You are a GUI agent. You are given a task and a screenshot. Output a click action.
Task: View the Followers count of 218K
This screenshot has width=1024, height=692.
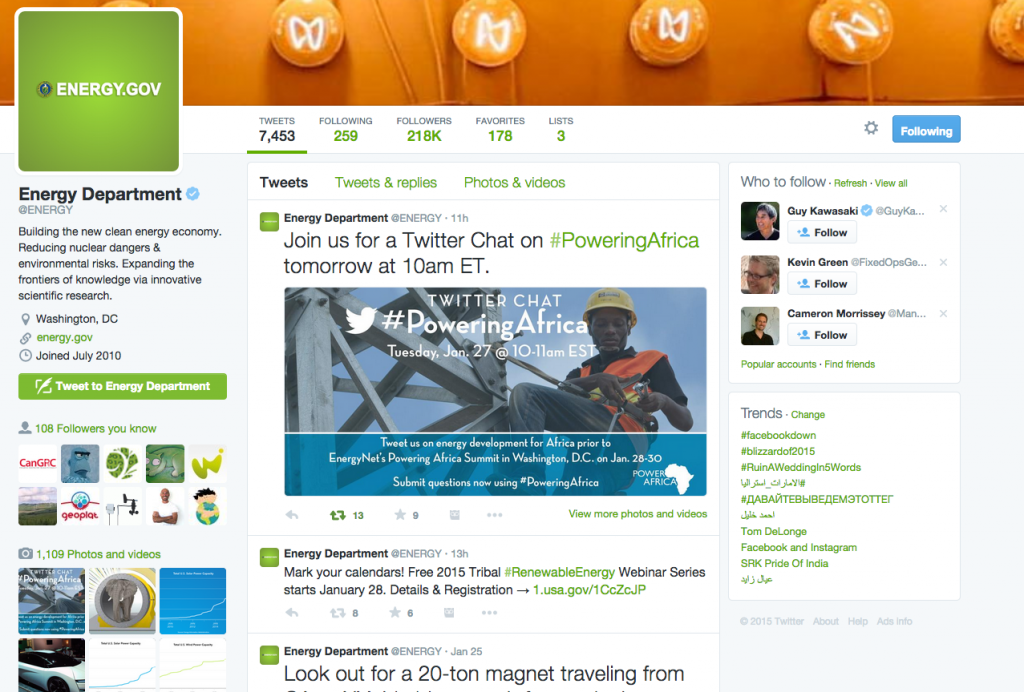tap(424, 129)
